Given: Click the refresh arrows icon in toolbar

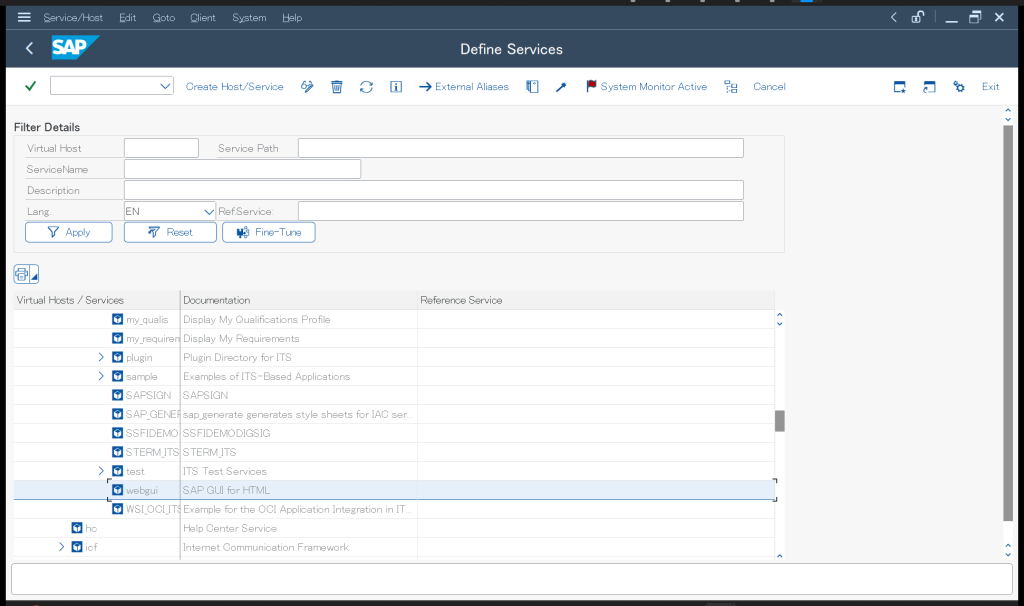Looking at the screenshot, I should tap(366, 87).
